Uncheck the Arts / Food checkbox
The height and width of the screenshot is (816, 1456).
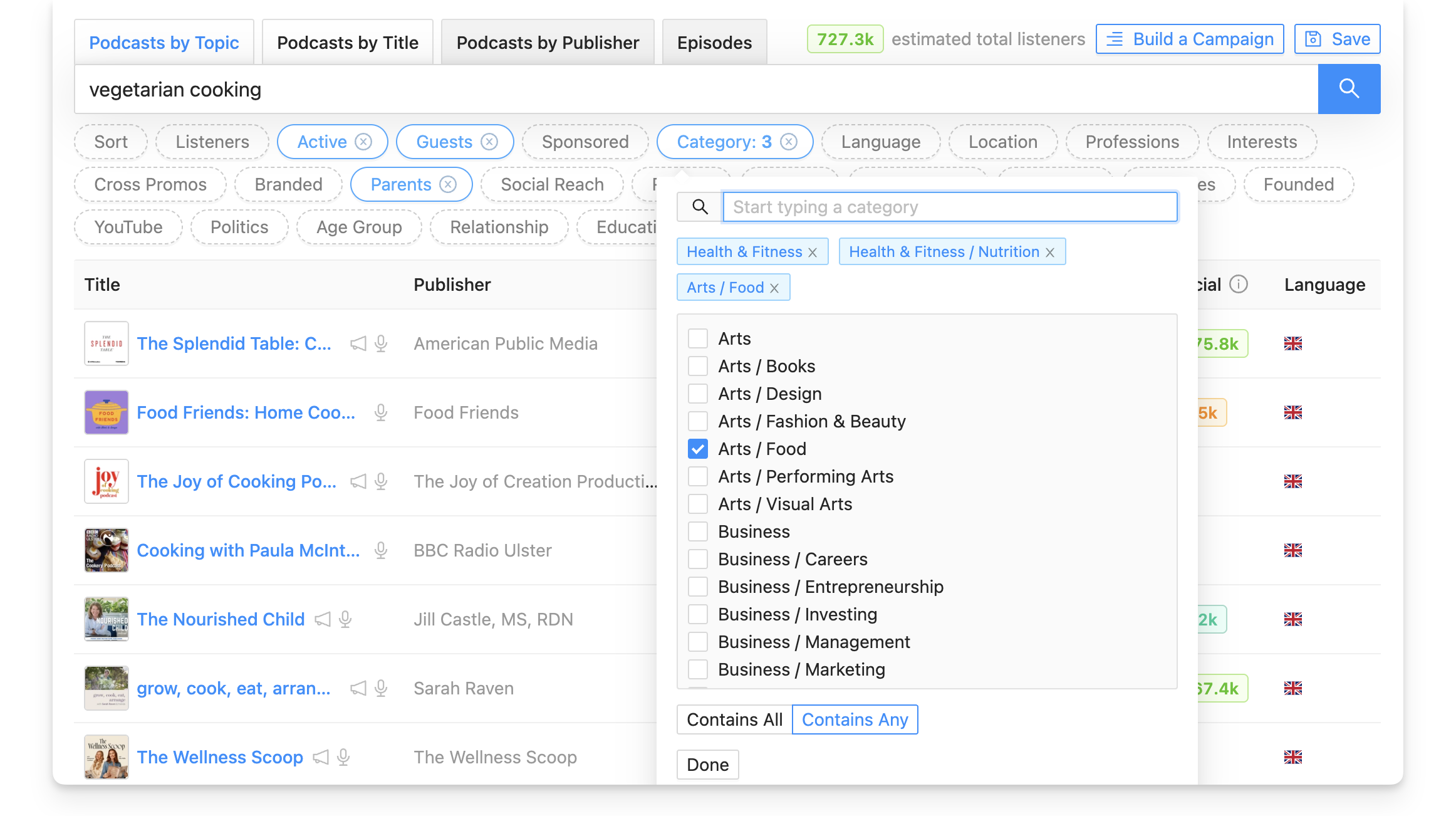(697, 449)
